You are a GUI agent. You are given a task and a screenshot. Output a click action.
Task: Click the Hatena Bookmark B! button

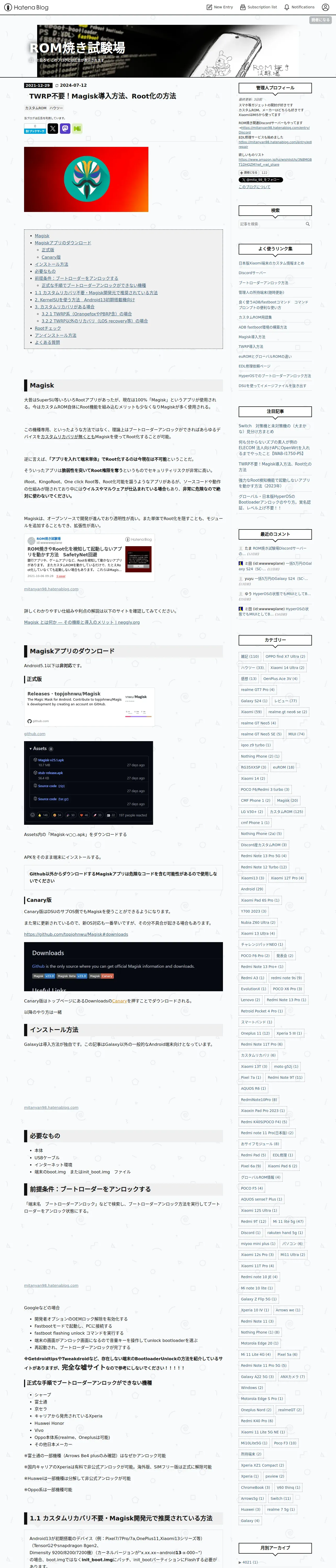(x=35, y=131)
